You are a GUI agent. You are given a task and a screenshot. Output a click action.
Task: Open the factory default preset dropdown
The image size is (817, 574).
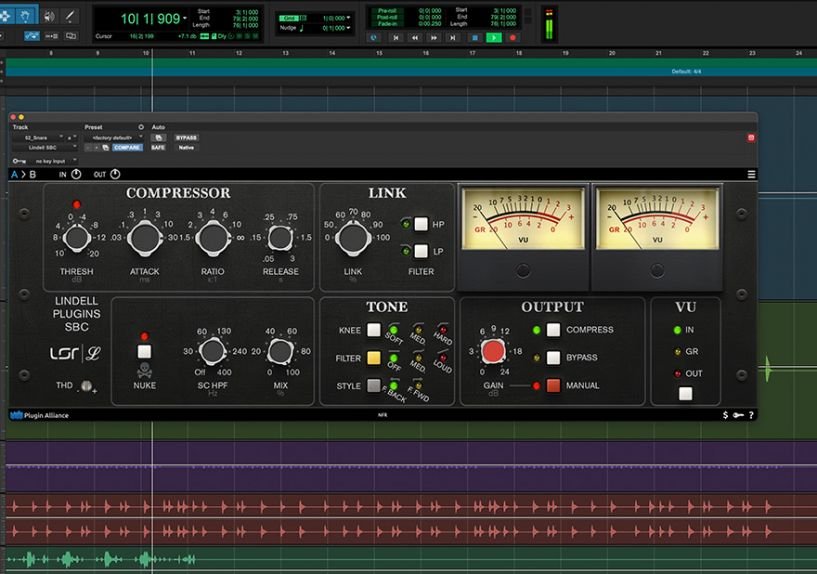click(x=111, y=137)
